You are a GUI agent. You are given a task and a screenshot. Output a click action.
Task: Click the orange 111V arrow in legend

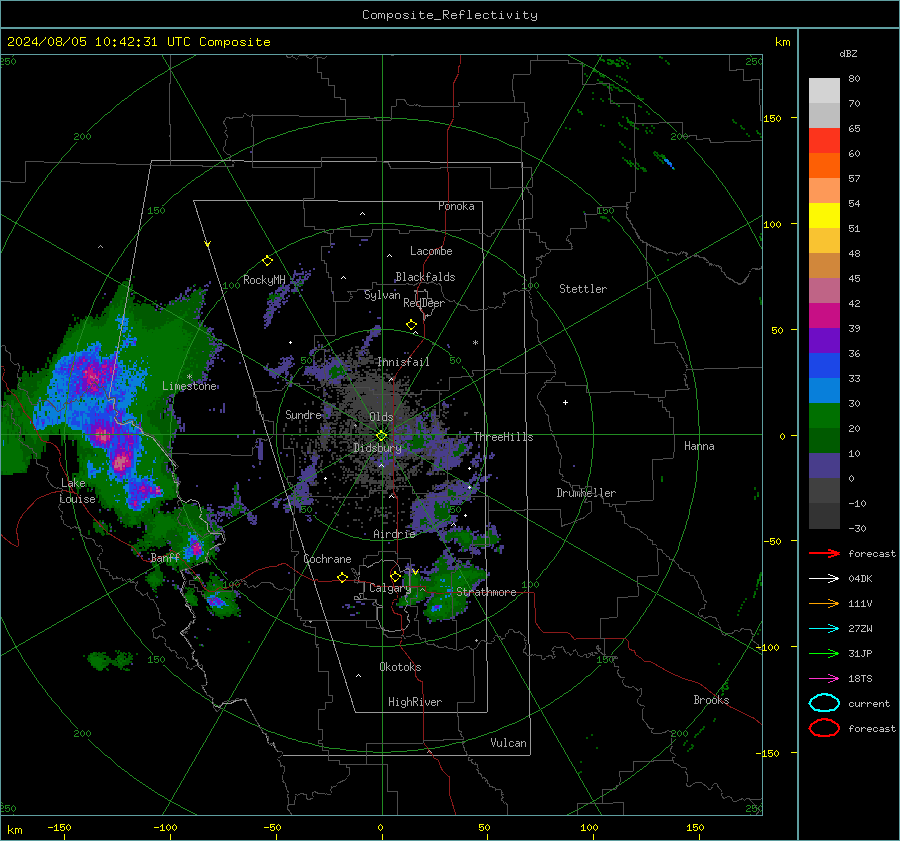tap(824, 603)
